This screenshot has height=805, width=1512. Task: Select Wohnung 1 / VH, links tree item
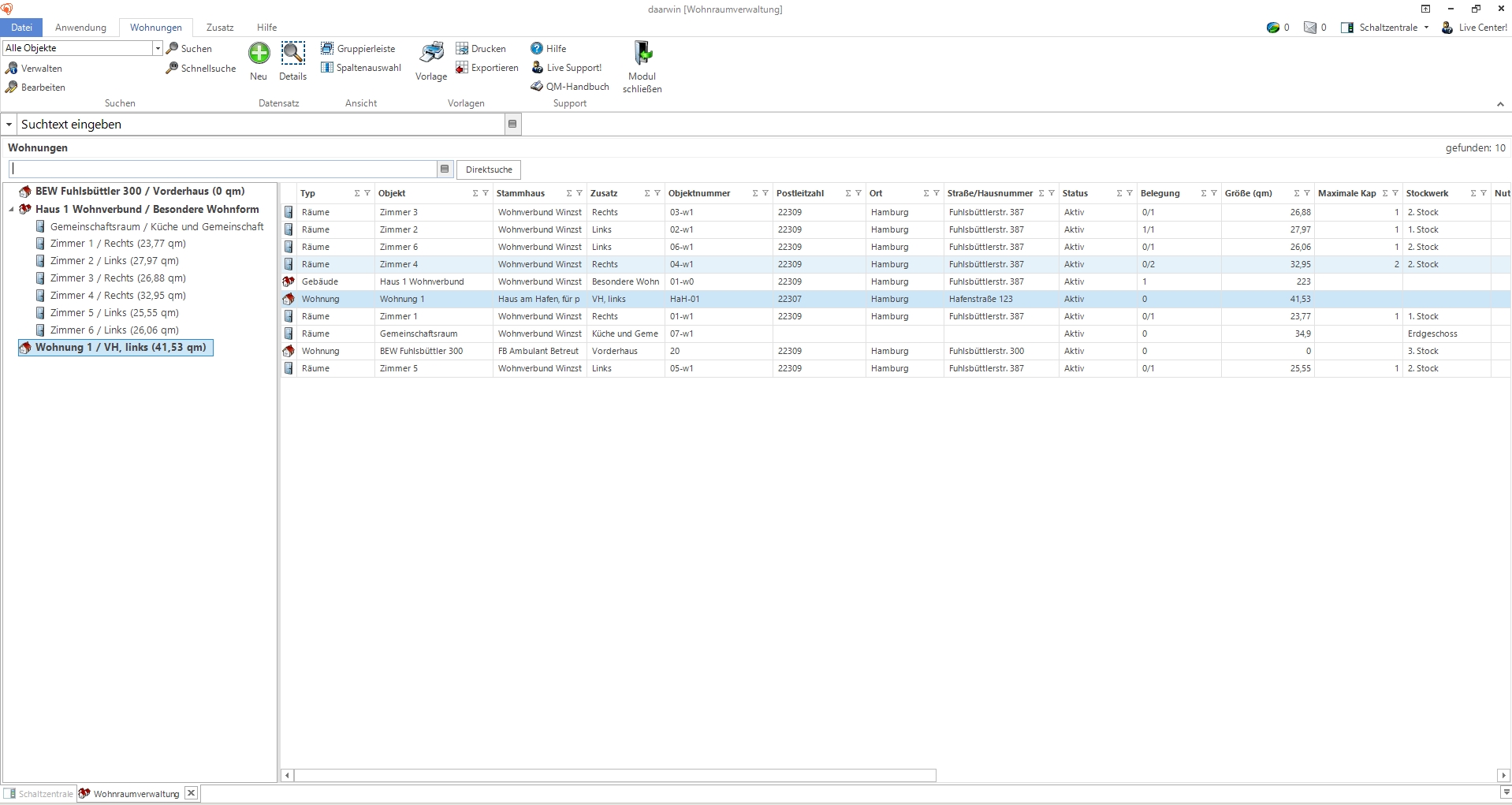coord(116,348)
